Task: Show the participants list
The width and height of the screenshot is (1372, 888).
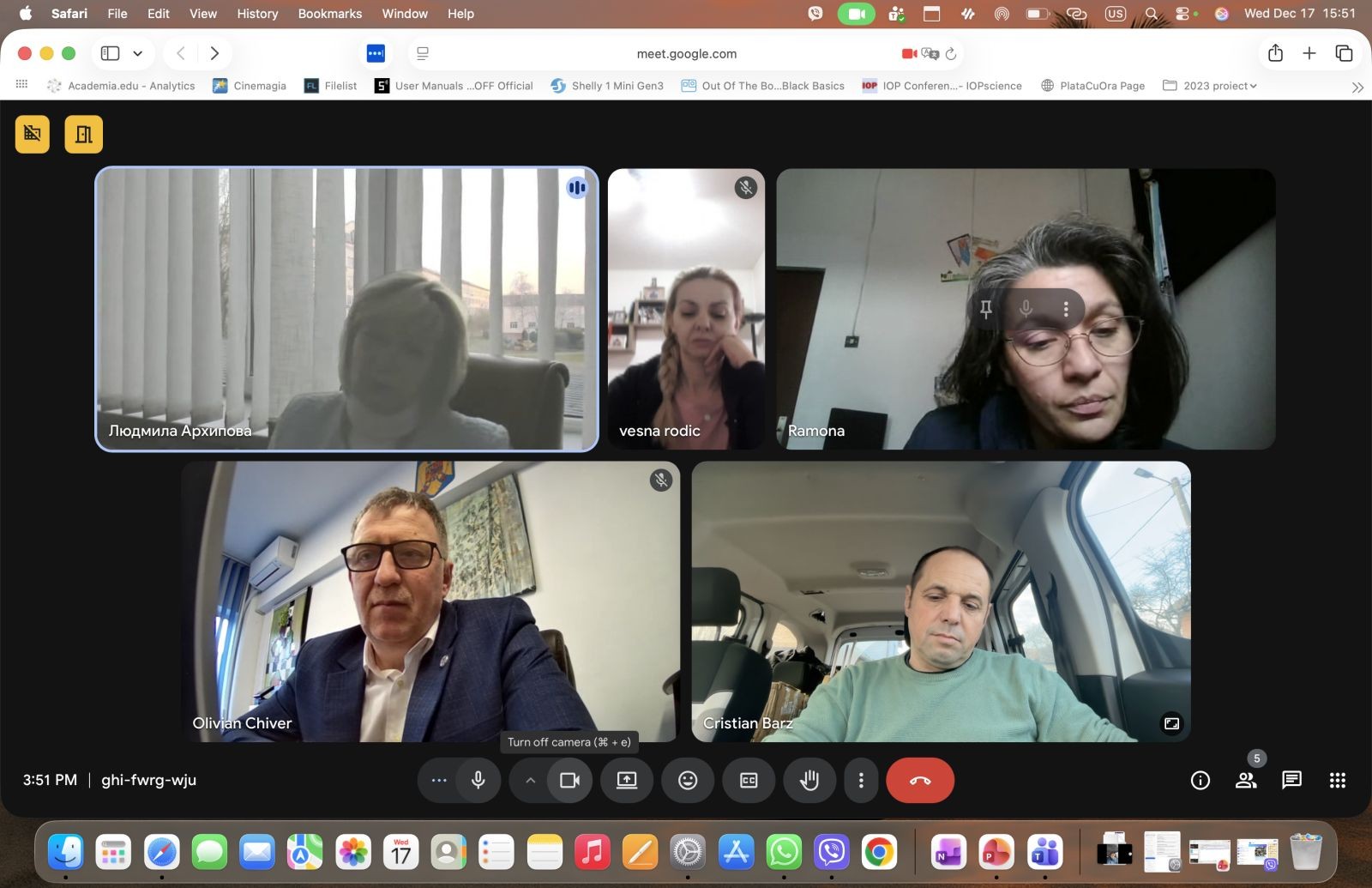Action: tap(1246, 780)
